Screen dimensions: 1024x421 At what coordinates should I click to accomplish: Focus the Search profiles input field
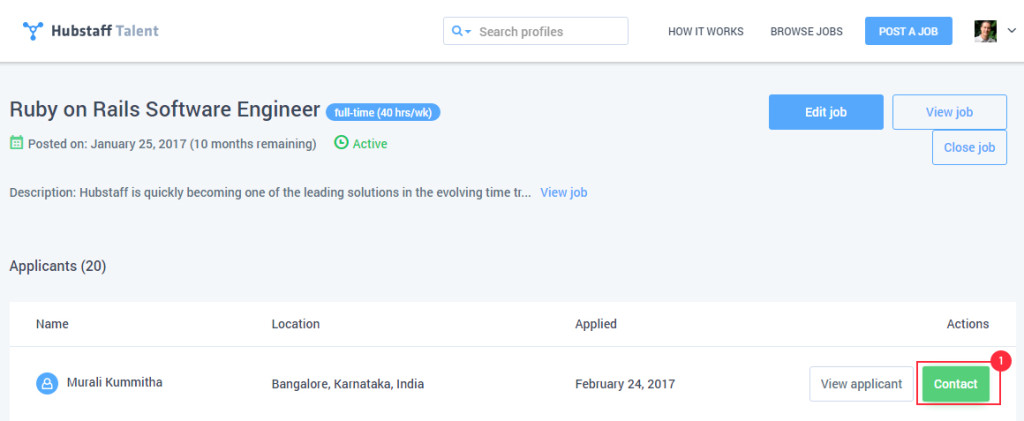(x=548, y=31)
